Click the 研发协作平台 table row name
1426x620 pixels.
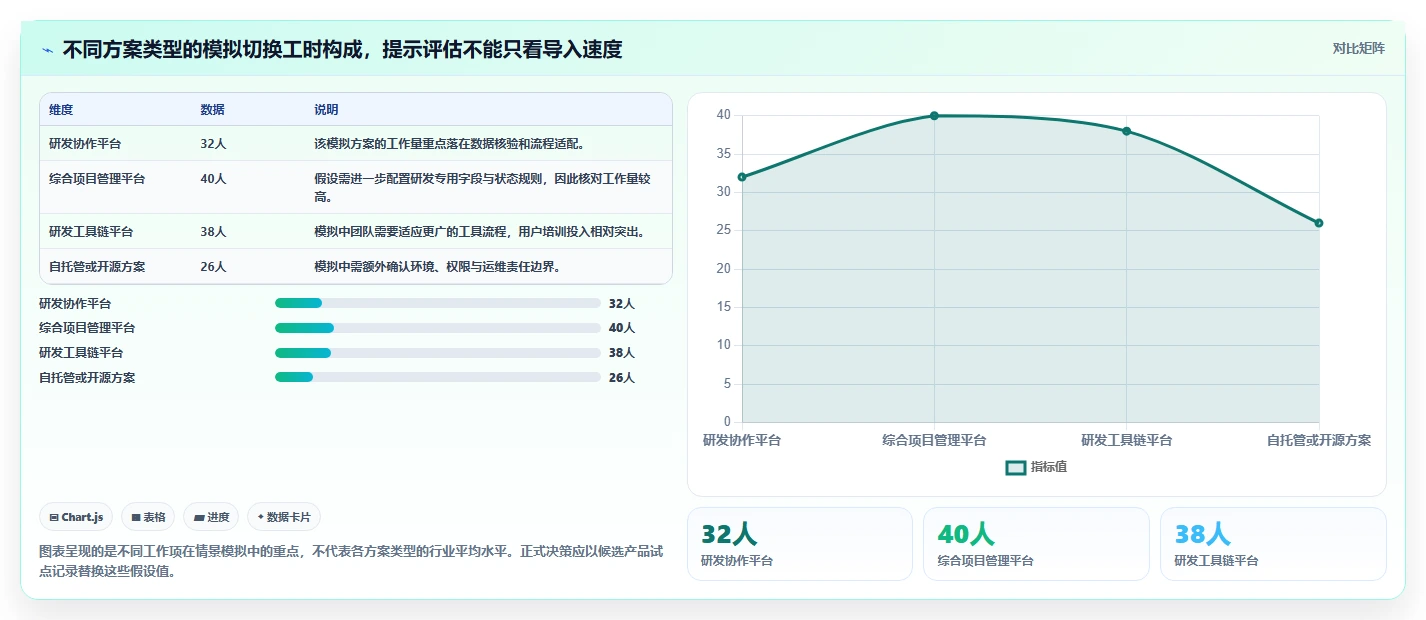coord(85,144)
